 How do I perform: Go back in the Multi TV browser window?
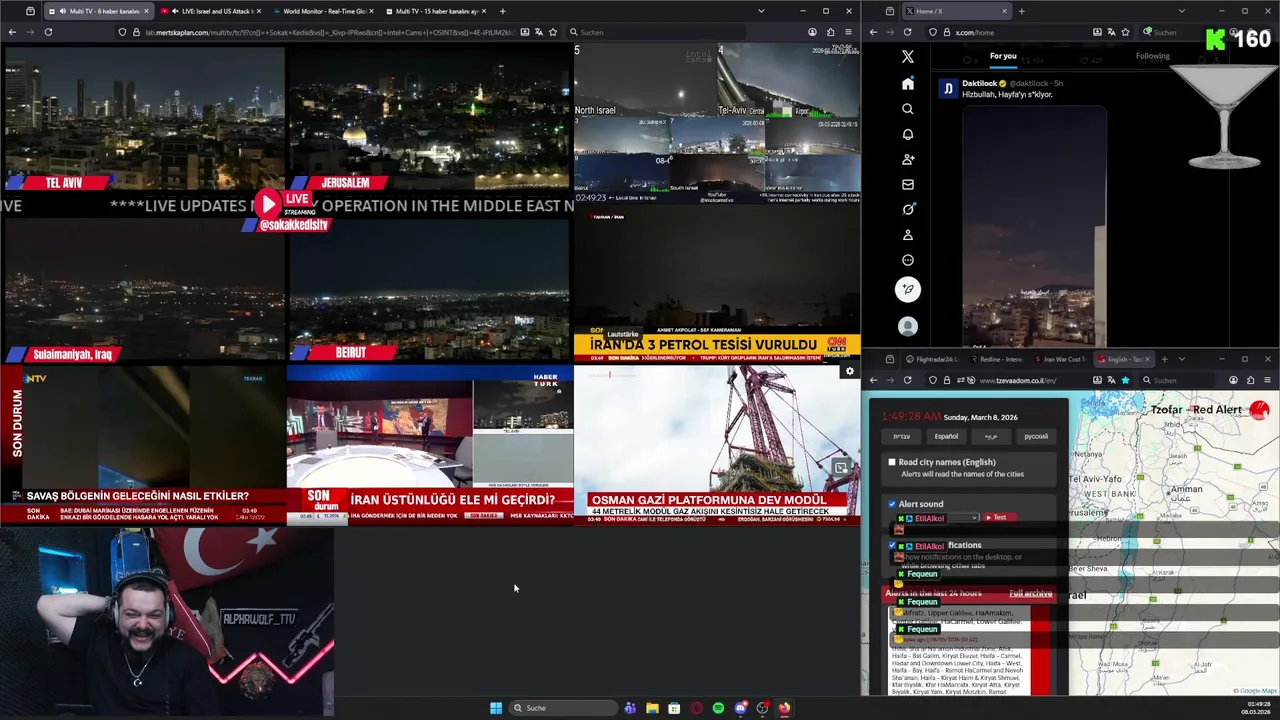click(12, 32)
